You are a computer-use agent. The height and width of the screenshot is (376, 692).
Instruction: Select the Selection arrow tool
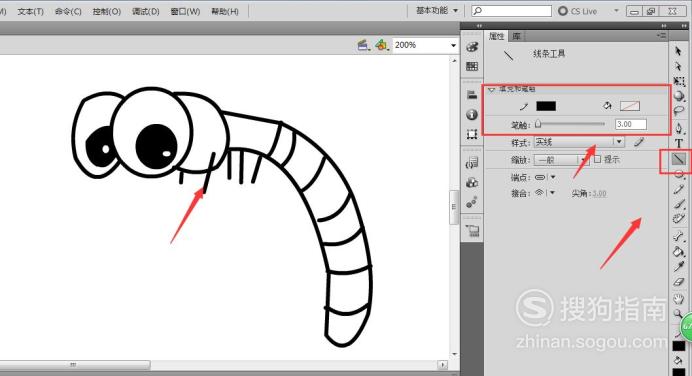678,51
